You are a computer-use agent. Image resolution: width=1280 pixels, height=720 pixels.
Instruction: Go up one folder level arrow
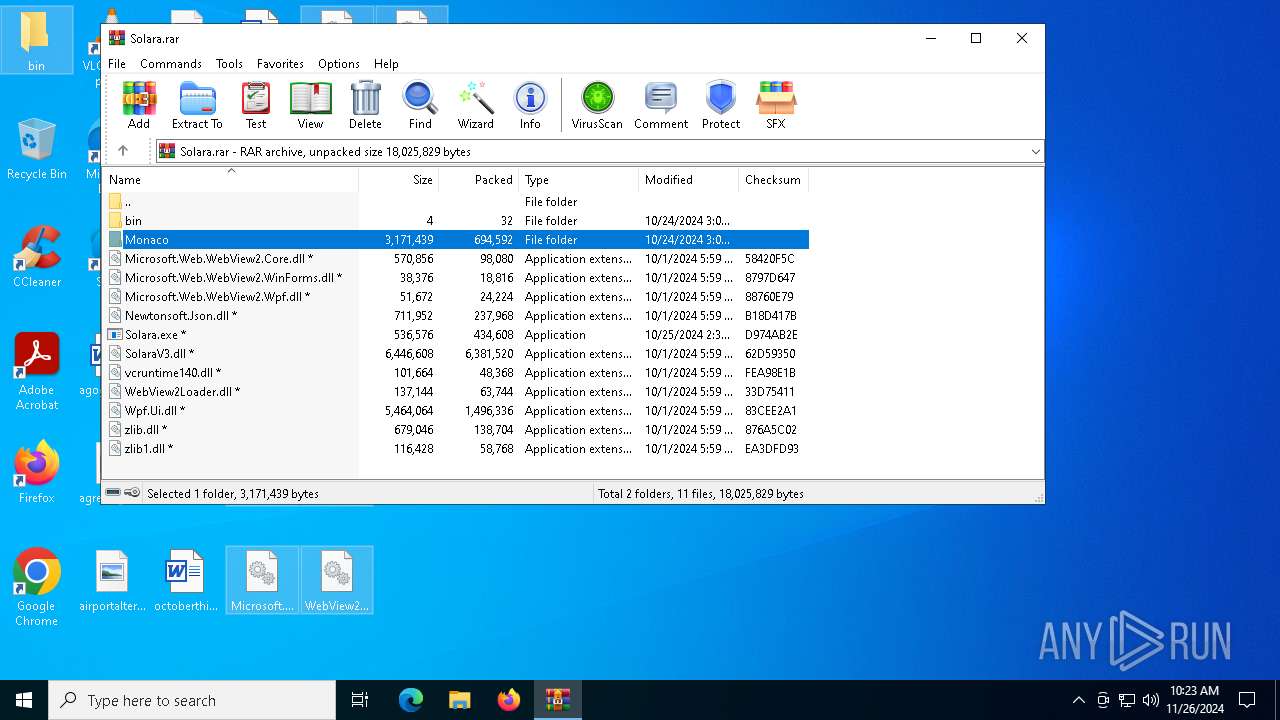[123, 151]
